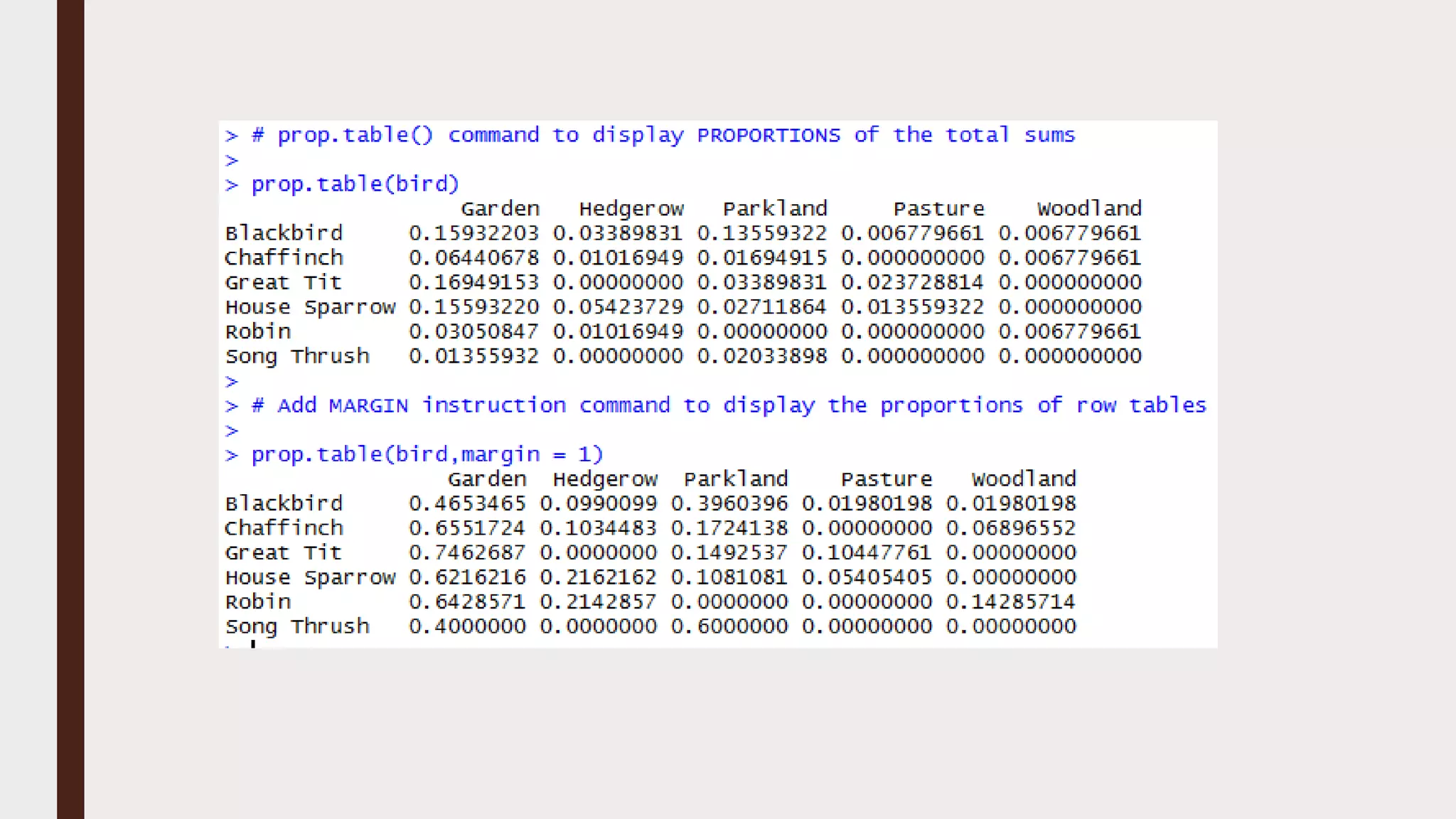This screenshot has width=1456, height=819.
Task: Click Parkland column header in first table
Action: 775,209
